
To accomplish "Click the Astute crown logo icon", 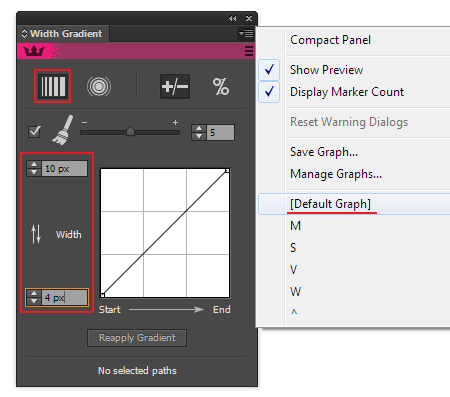I will click(34, 51).
